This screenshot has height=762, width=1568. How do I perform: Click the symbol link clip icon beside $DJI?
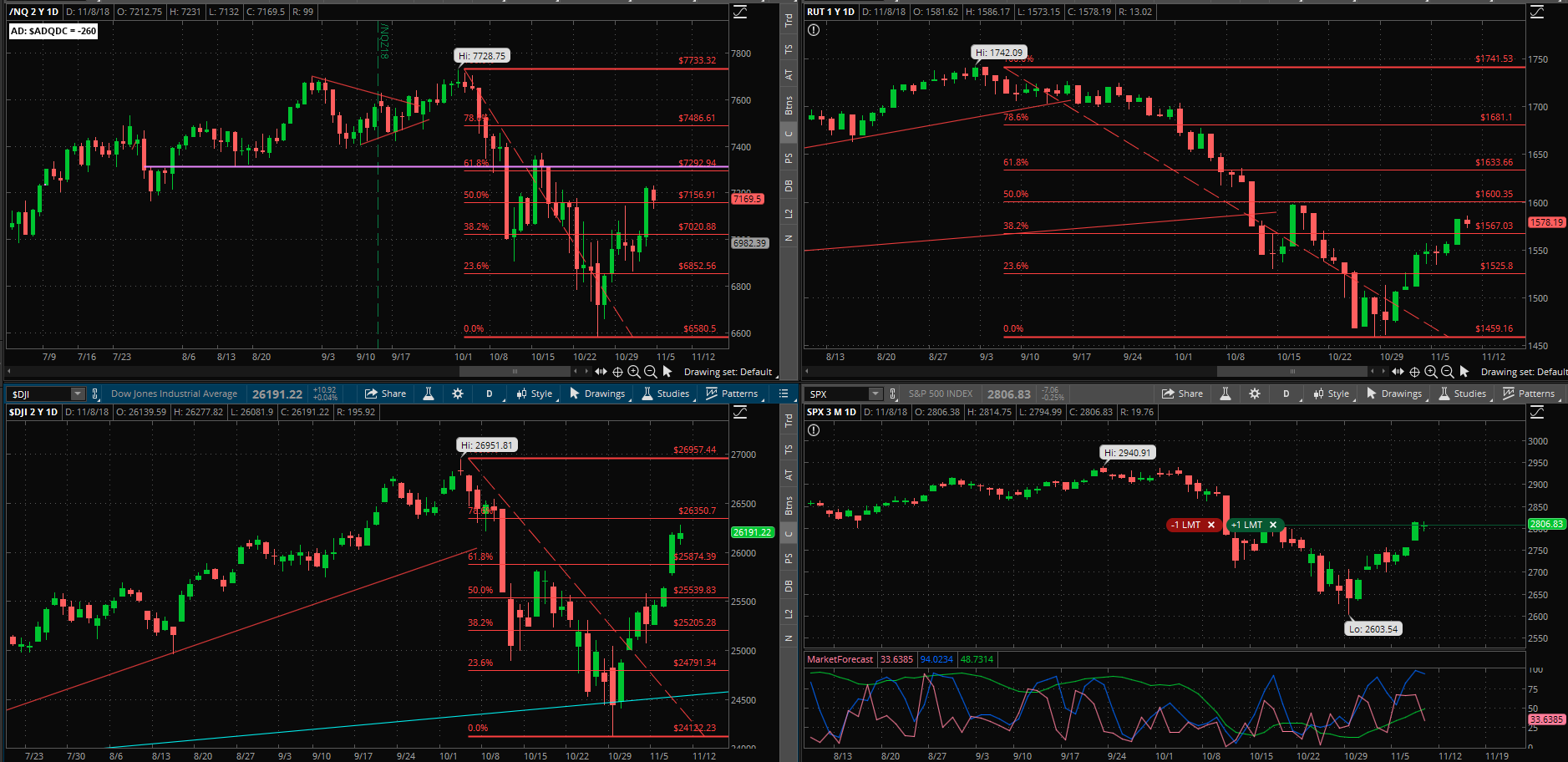(x=95, y=394)
